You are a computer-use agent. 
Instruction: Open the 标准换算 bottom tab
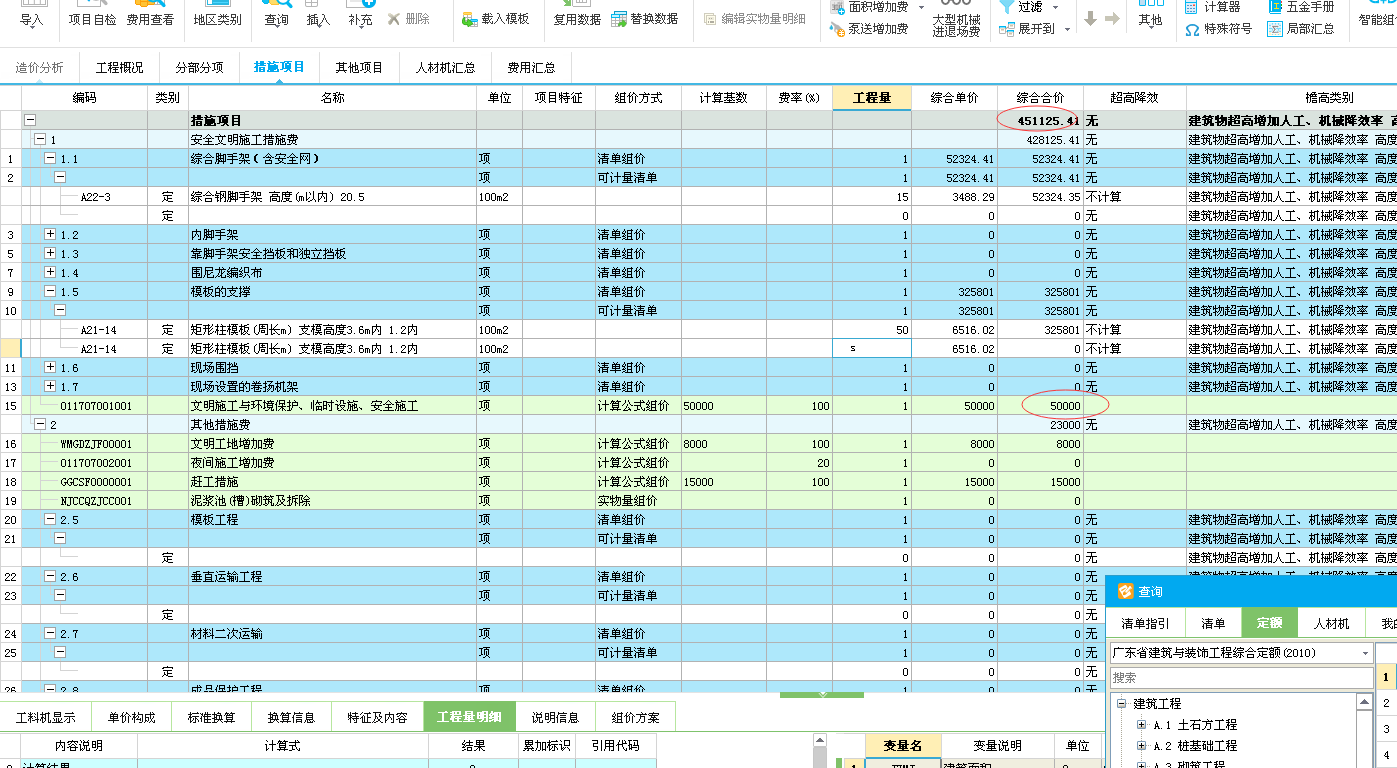211,717
